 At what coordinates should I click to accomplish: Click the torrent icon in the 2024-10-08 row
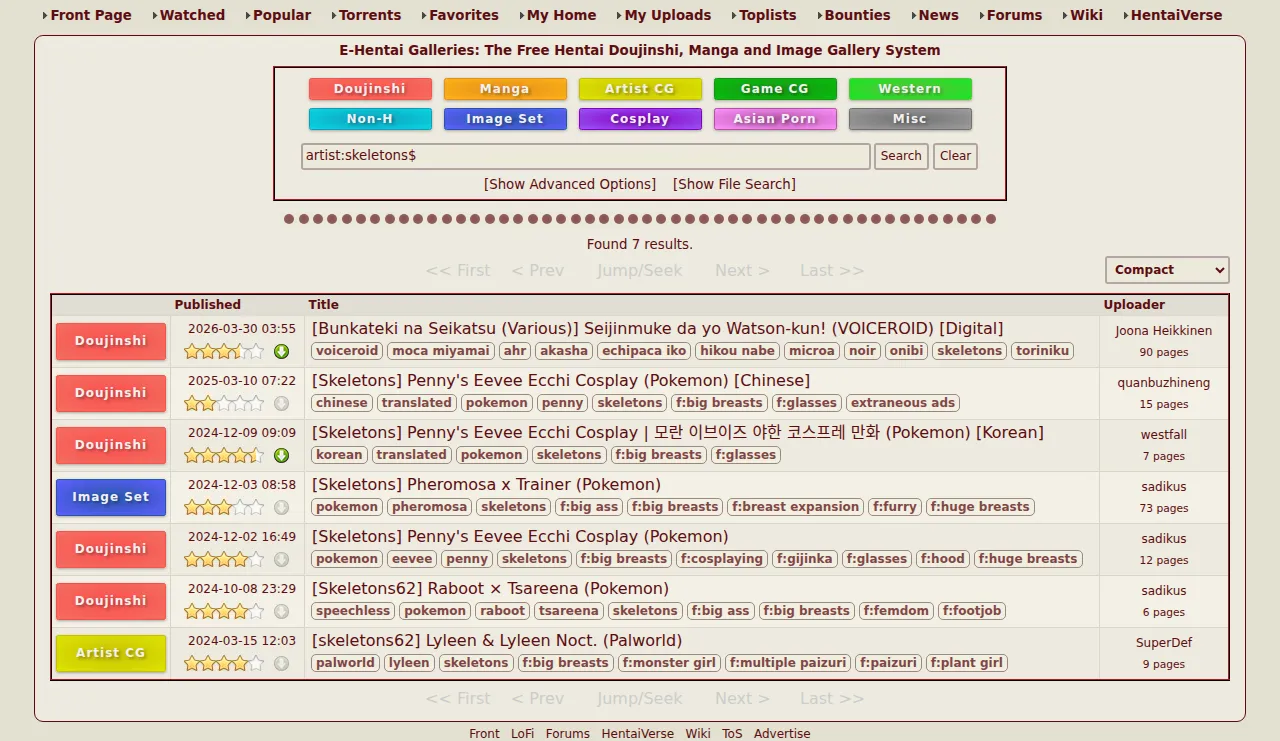(x=281, y=611)
